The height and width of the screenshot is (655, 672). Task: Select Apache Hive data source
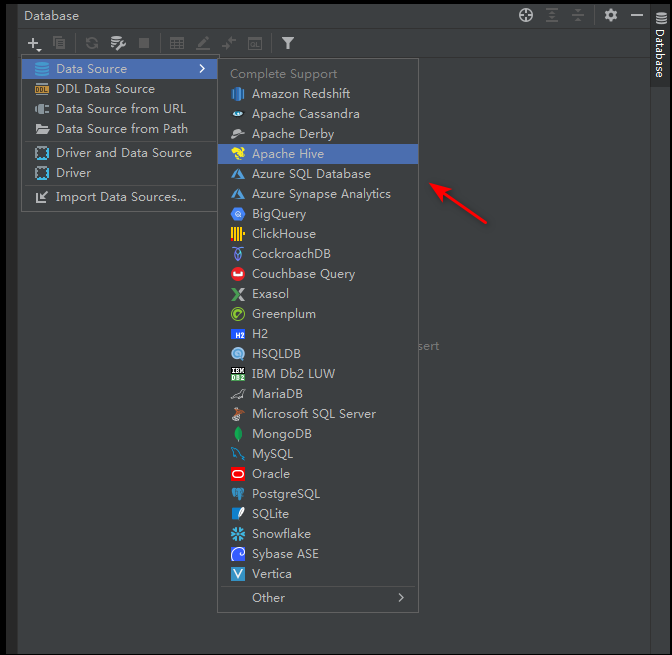(x=318, y=154)
